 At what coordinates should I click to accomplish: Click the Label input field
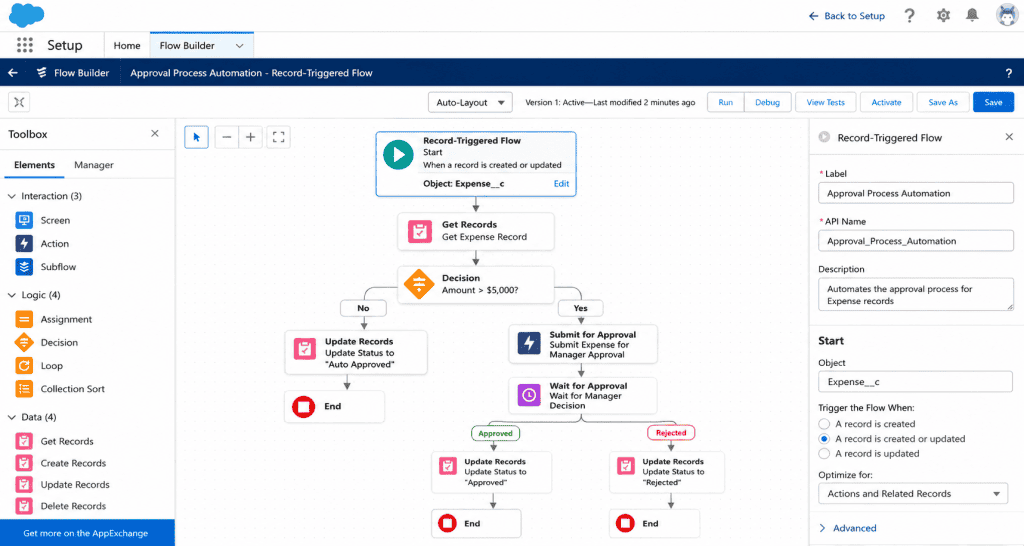click(x=916, y=193)
